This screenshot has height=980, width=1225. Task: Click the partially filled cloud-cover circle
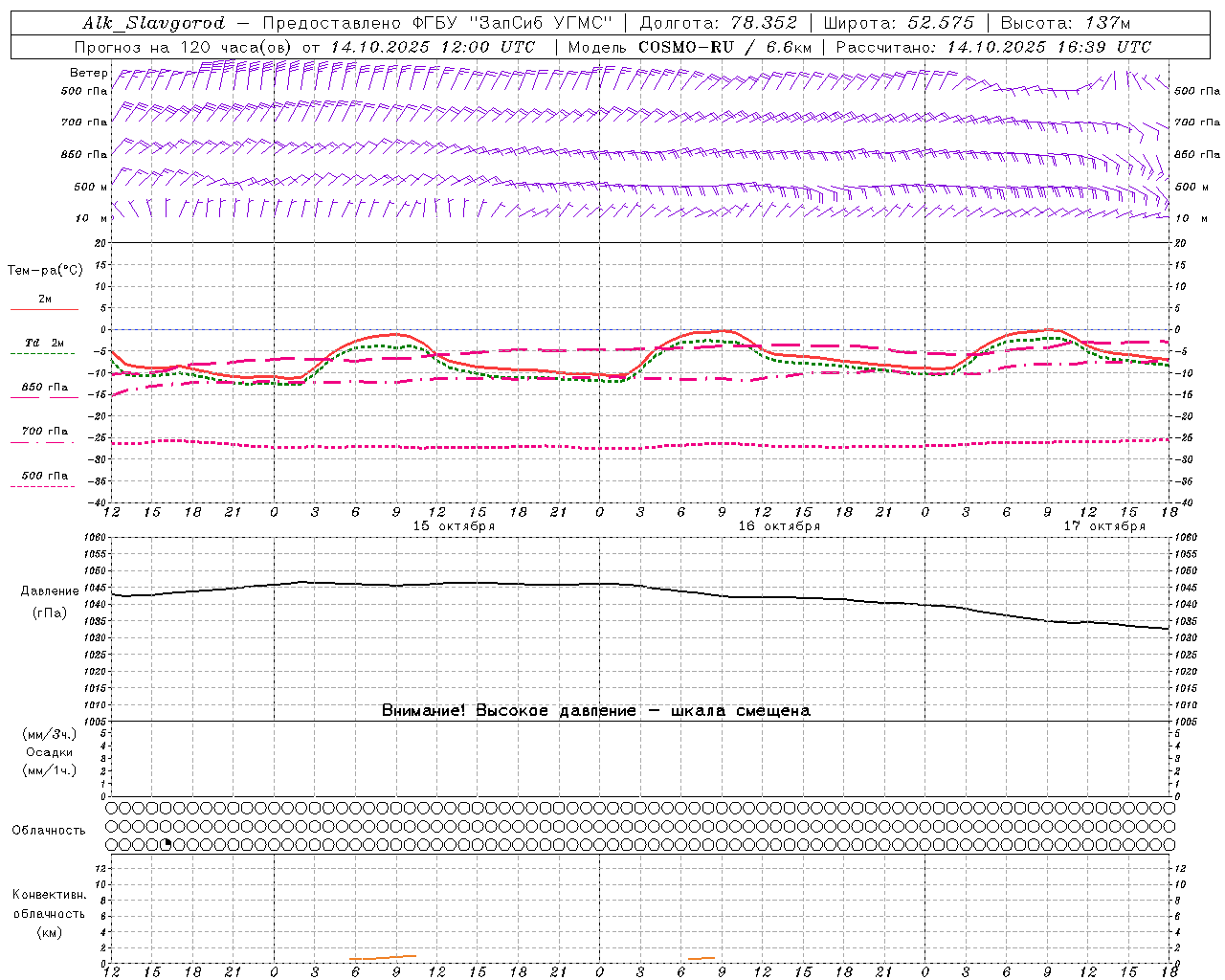[x=167, y=844]
